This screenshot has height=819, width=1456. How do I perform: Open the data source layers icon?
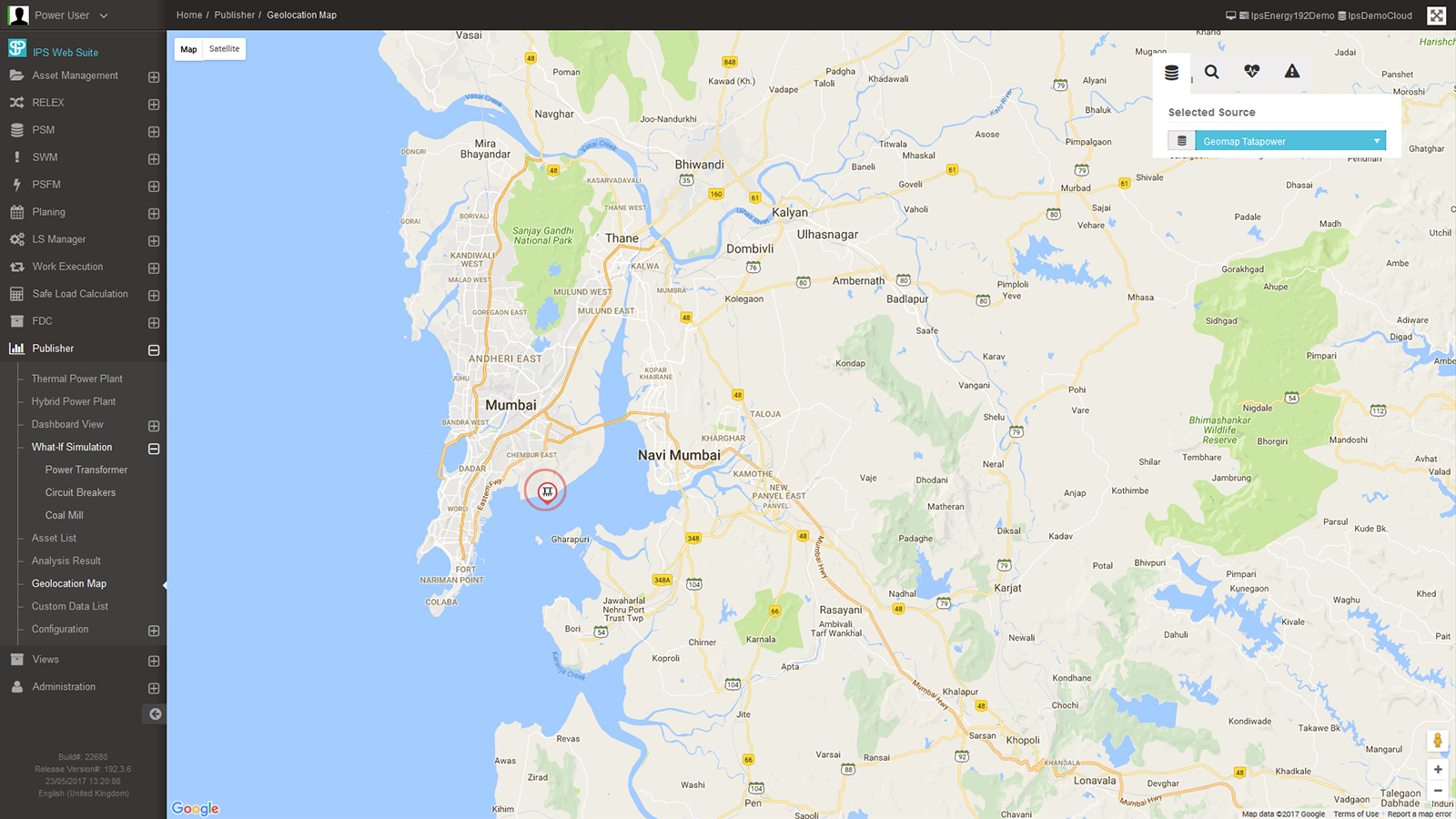1171,73
